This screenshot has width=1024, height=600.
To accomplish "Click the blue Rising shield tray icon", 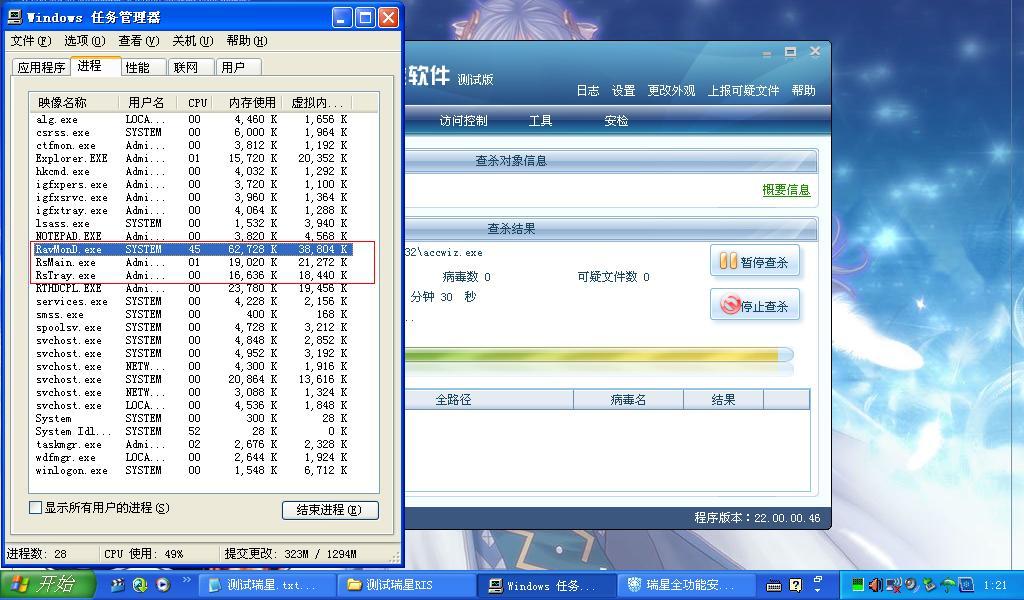I will point(966,585).
